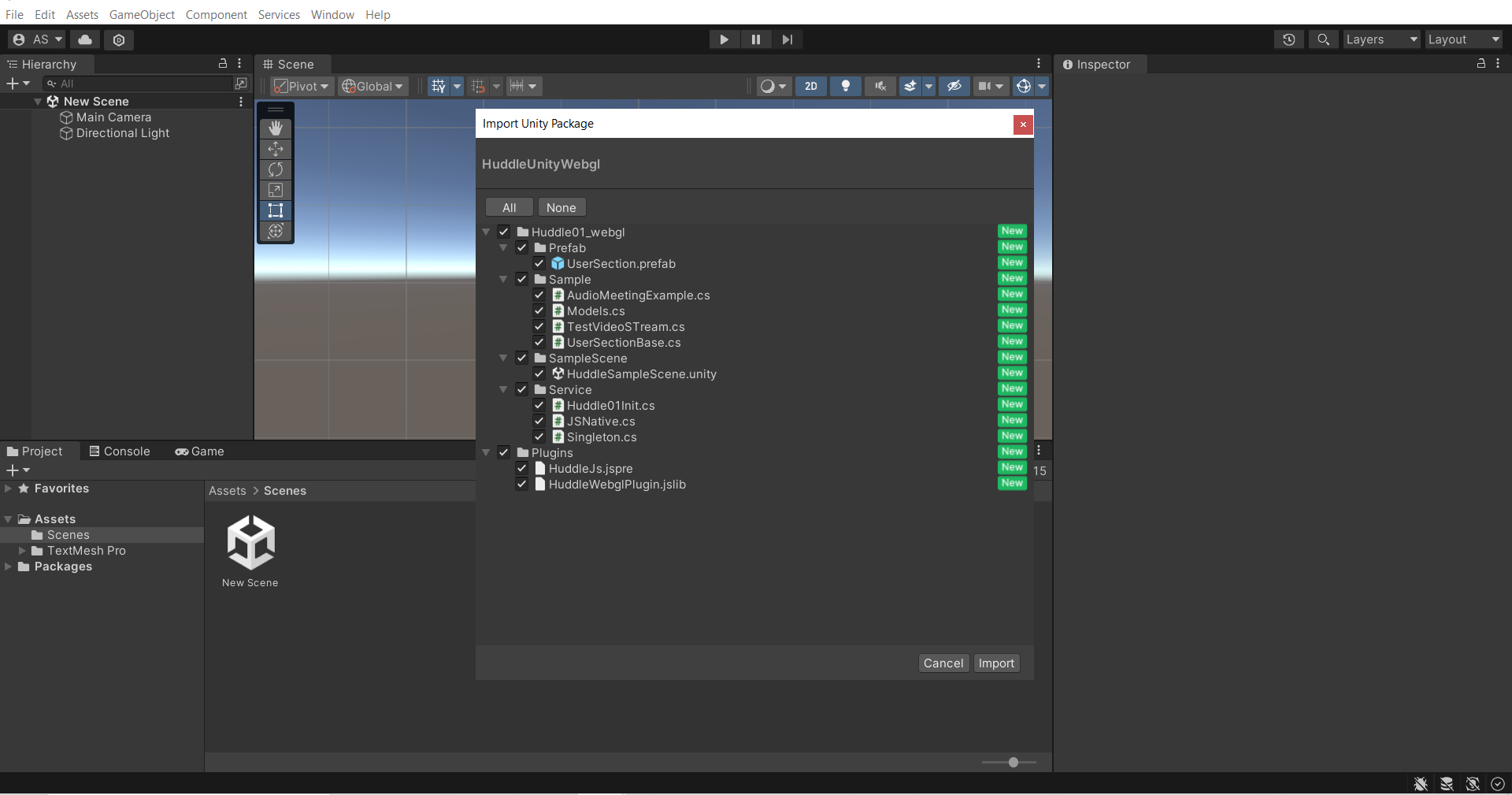Select the Rotate tool in Scene view
Screen dimensions: 1512x795
[276, 169]
